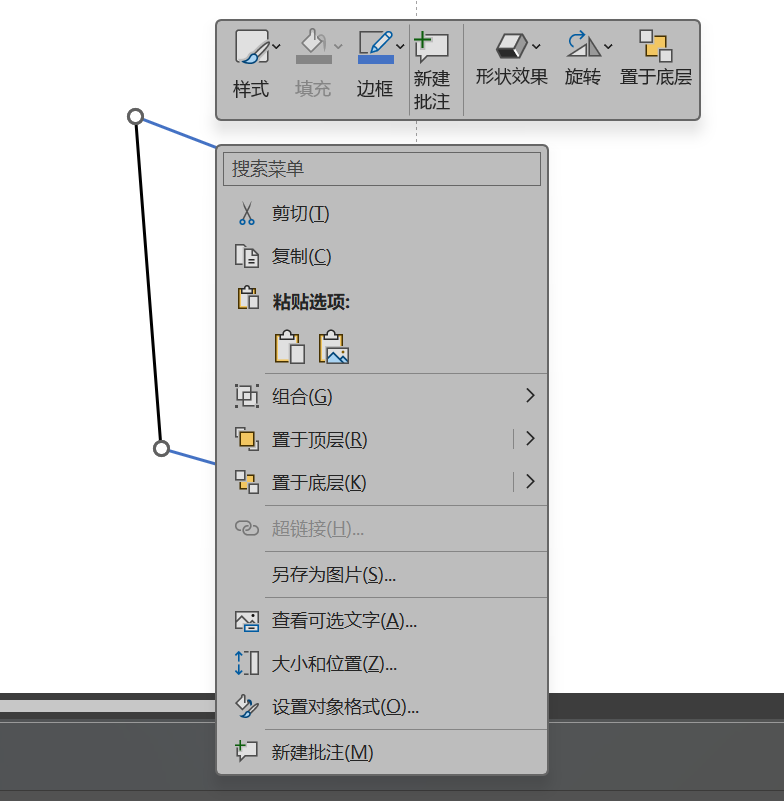The width and height of the screenshot is (784, 801).
Task: Click the scissors cut icon
Action: click(247, 214)
